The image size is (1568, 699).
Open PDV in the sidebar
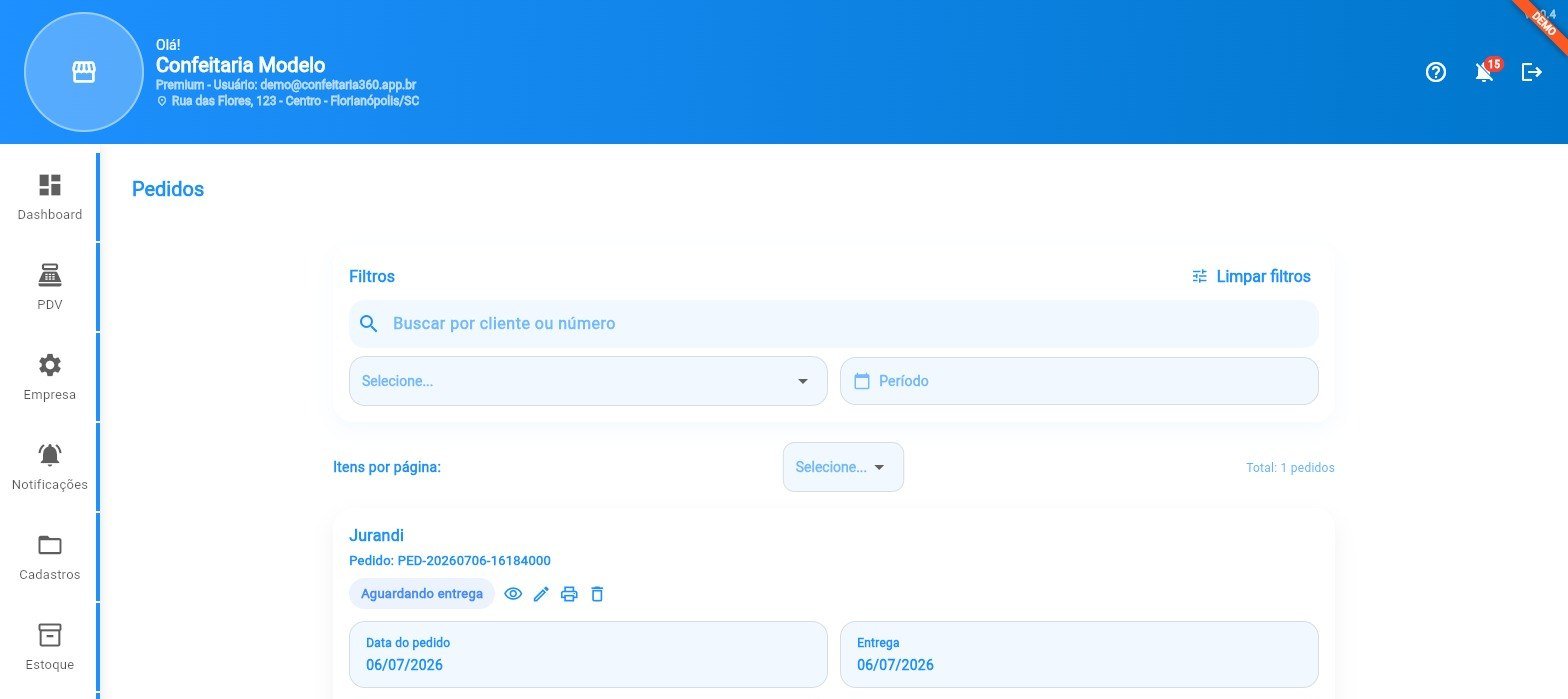pos(50,287)
